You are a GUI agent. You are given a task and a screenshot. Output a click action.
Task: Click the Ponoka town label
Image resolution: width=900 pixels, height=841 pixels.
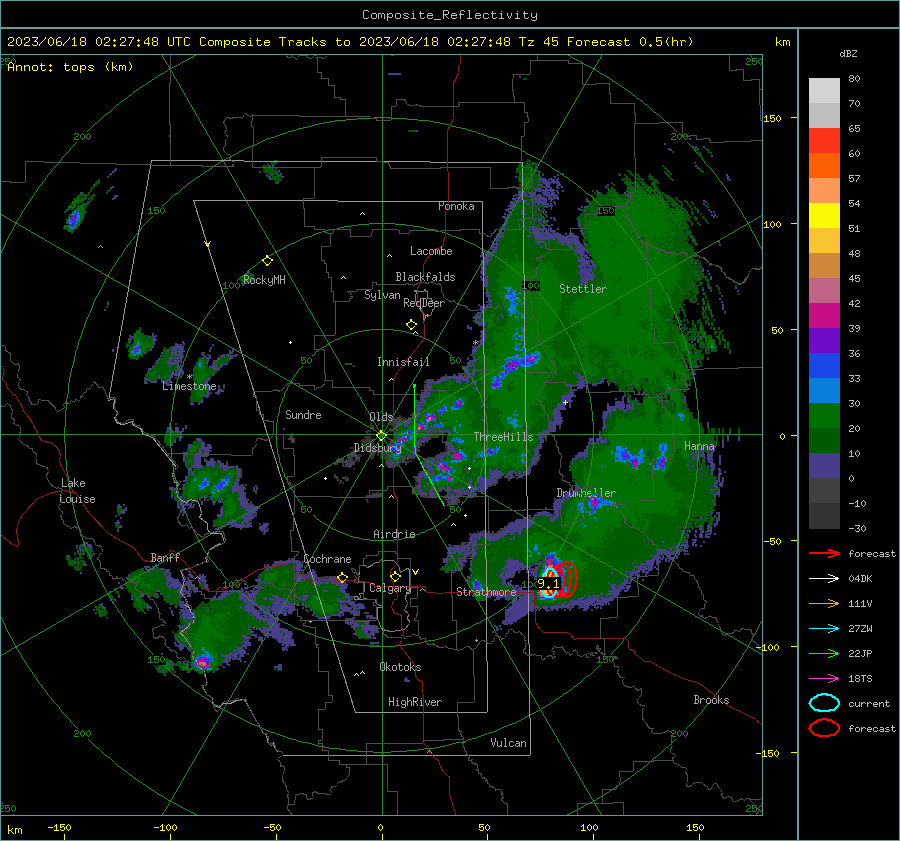(456, 206)
